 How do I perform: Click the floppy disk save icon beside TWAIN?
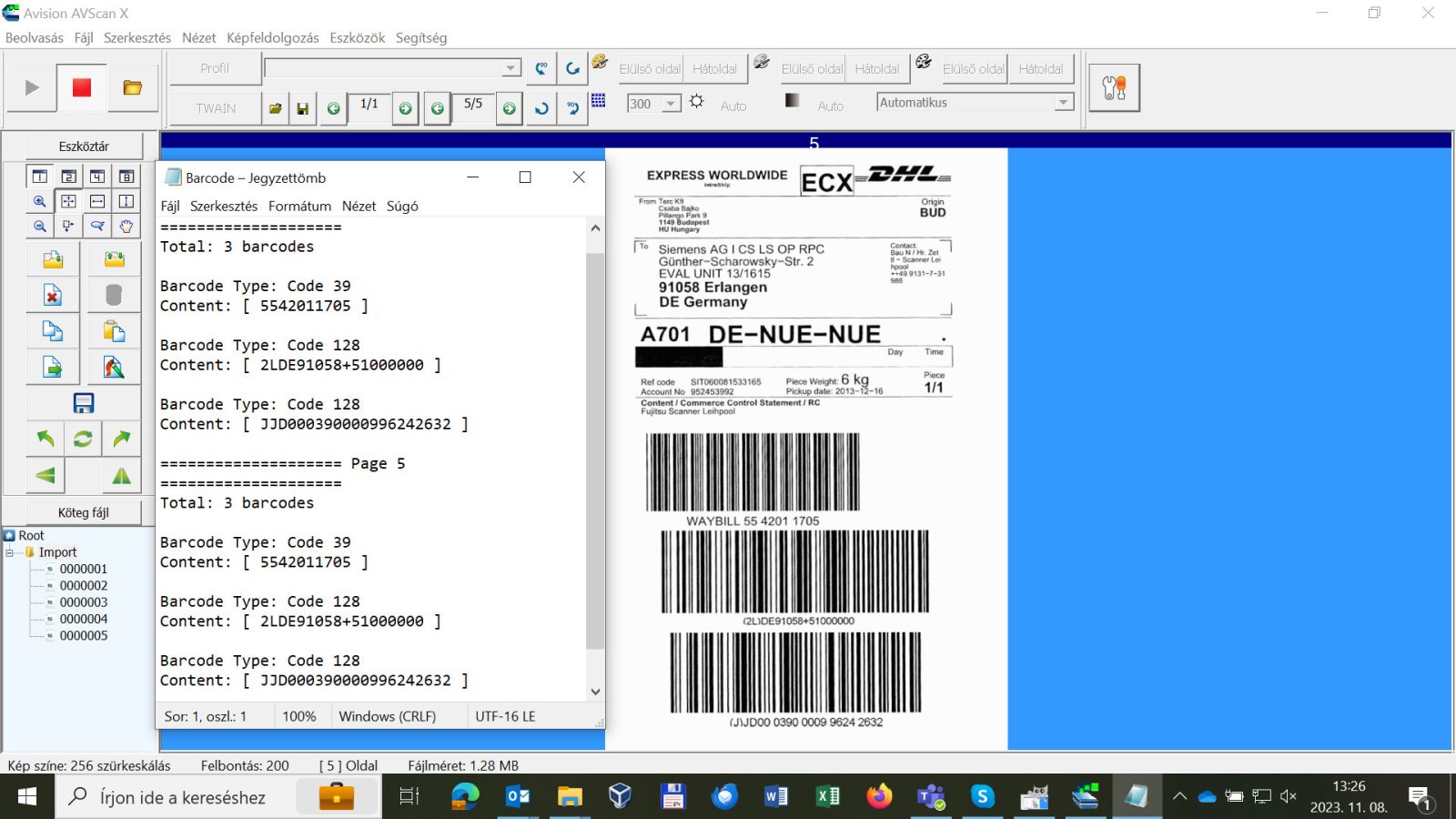pos(302,108)
